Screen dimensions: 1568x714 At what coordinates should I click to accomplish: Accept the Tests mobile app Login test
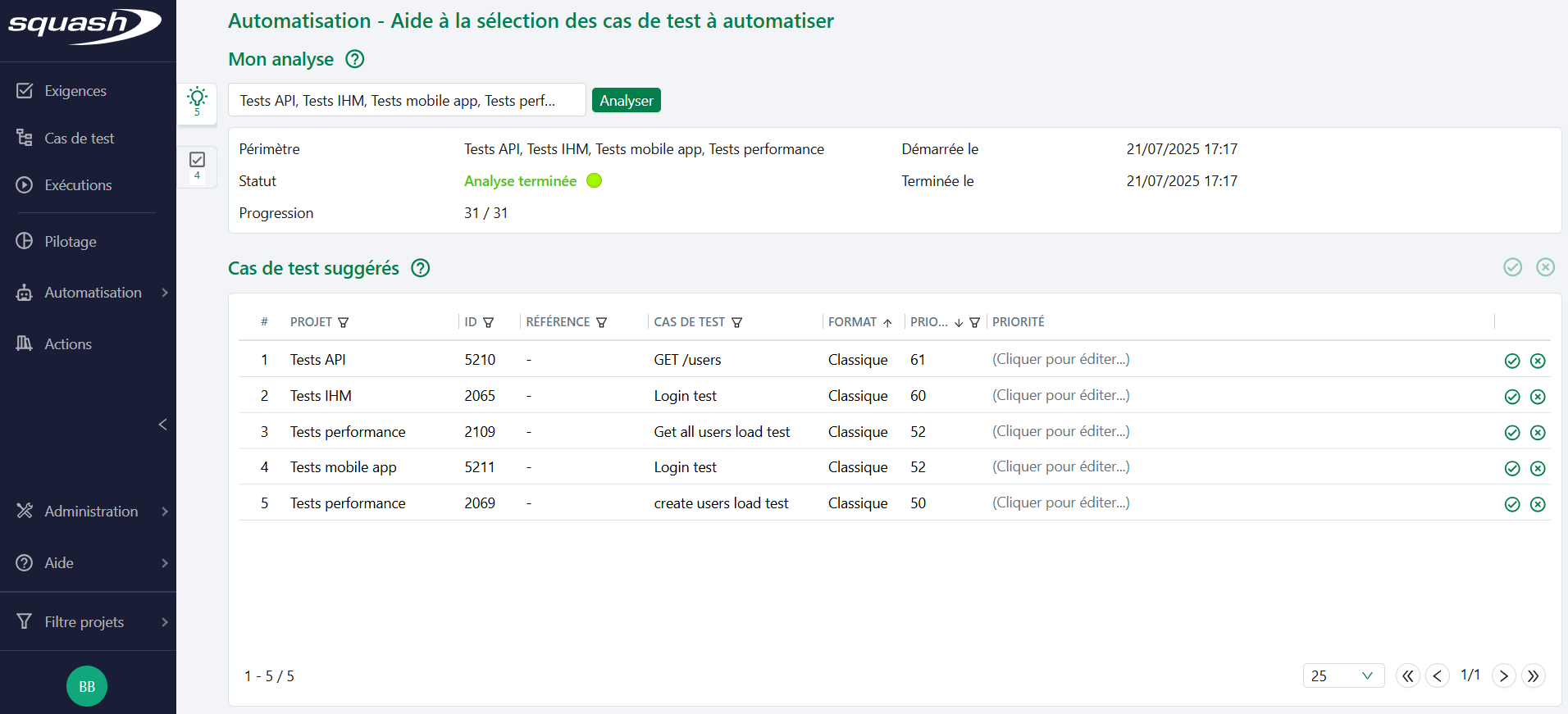point(1513,468)
